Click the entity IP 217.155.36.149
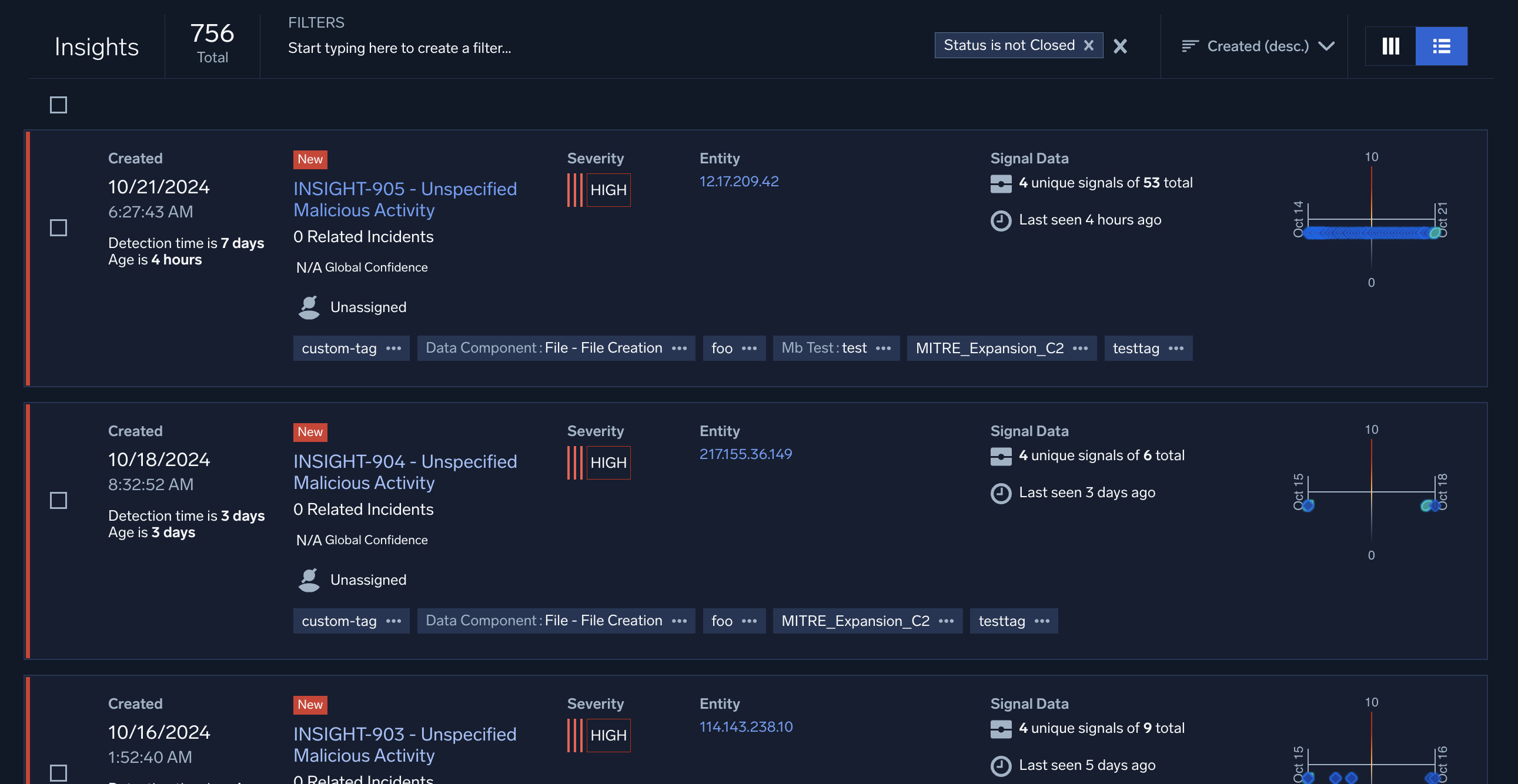 746,454
